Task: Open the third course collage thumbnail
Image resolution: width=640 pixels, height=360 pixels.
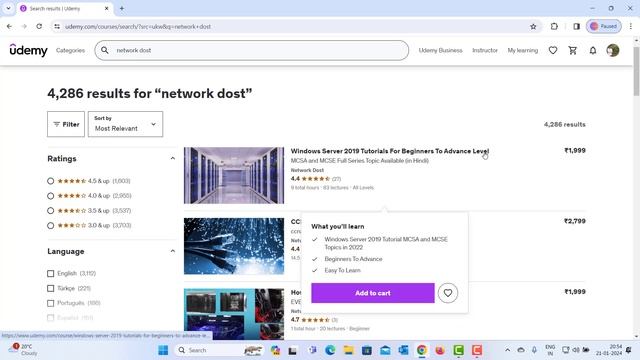Action: point(234,314)
